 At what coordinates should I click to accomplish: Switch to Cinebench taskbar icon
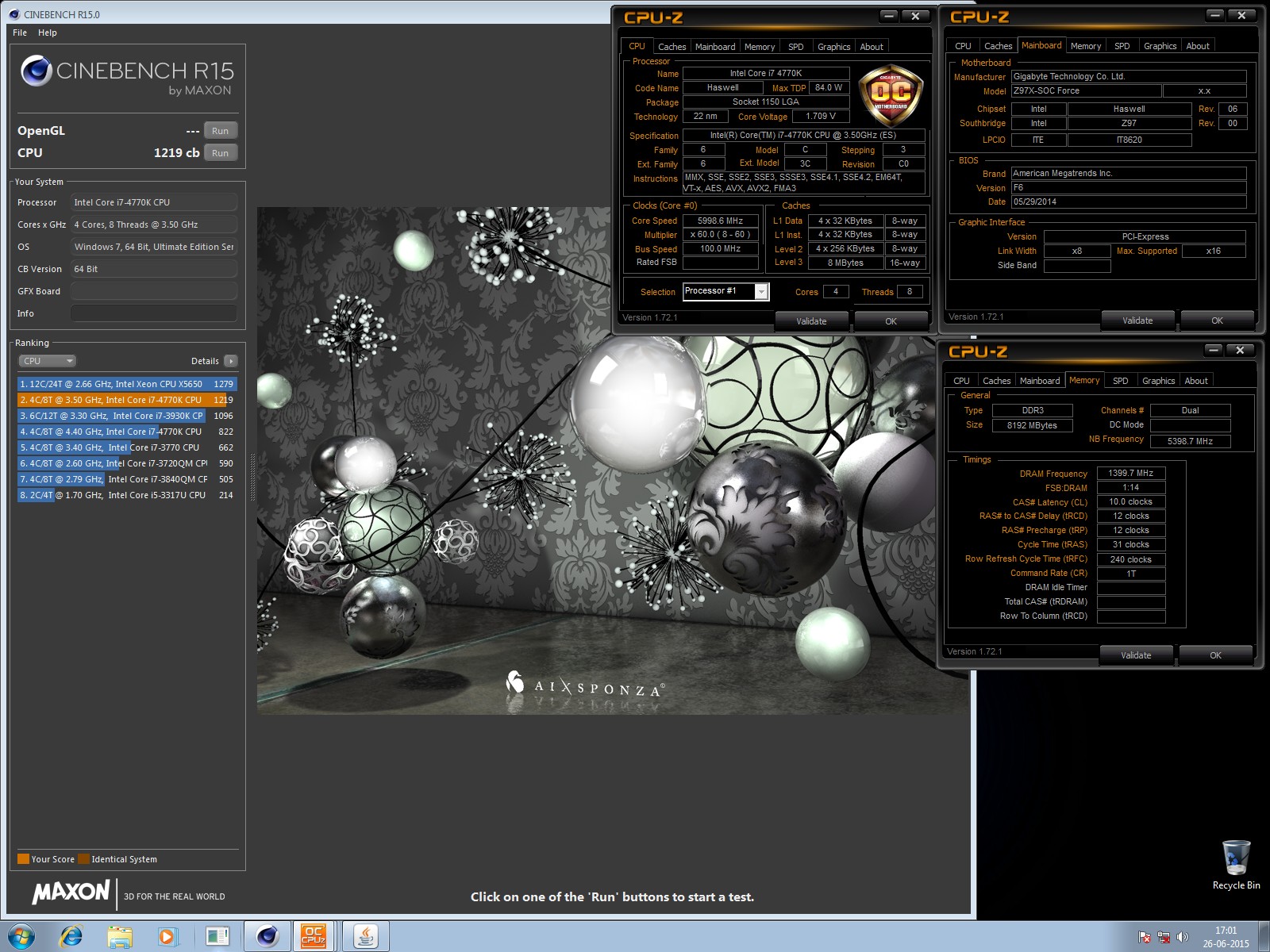[267, 936]
